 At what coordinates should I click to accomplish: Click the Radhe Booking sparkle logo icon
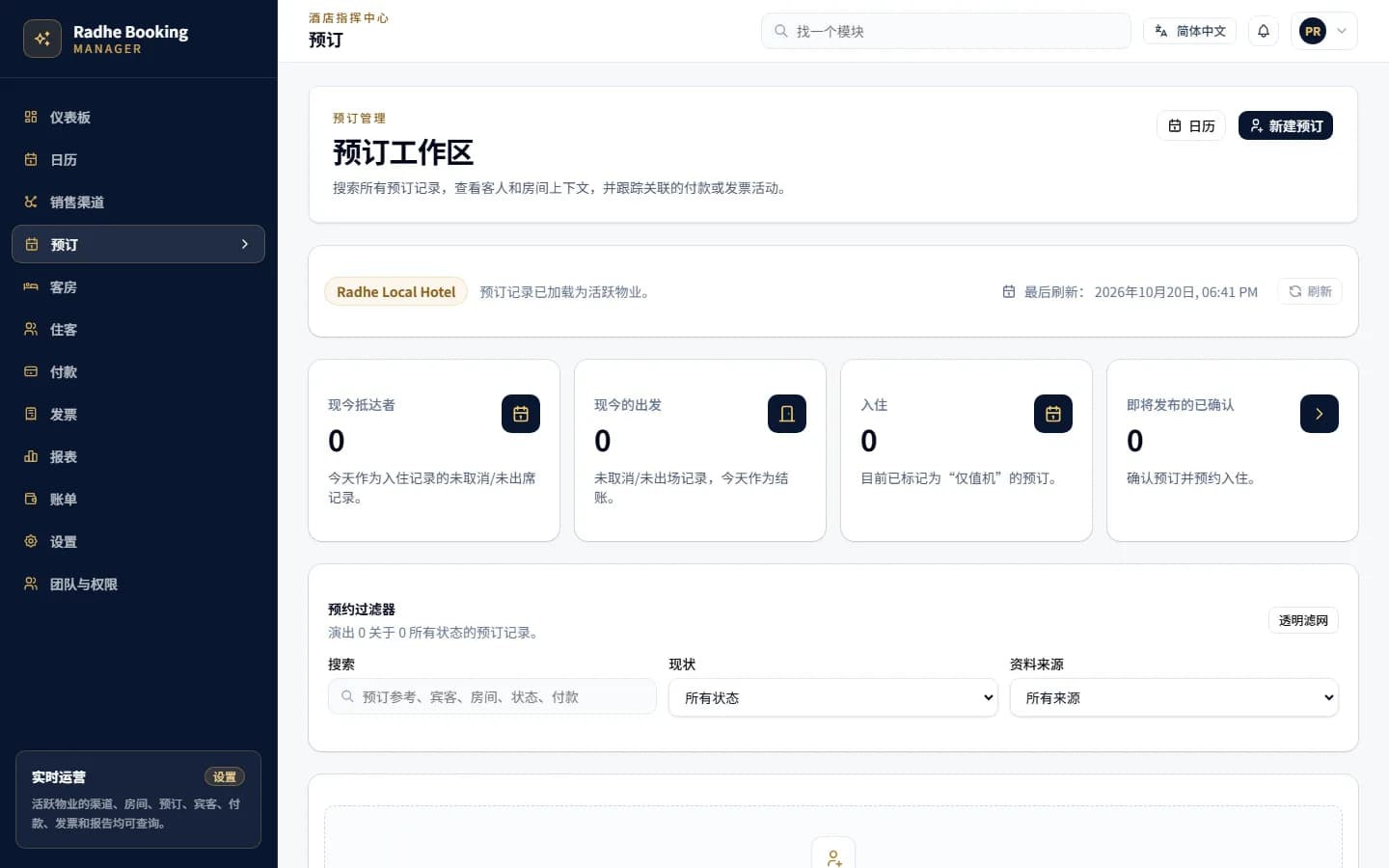coord(42,39)
